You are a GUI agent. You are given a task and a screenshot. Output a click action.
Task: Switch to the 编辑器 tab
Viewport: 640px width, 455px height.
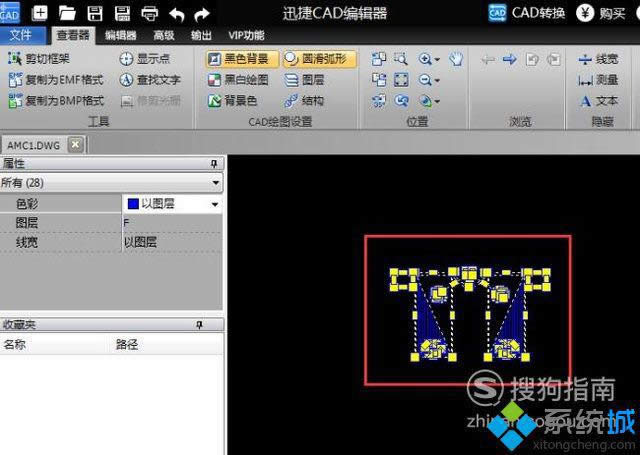(120, 36)
